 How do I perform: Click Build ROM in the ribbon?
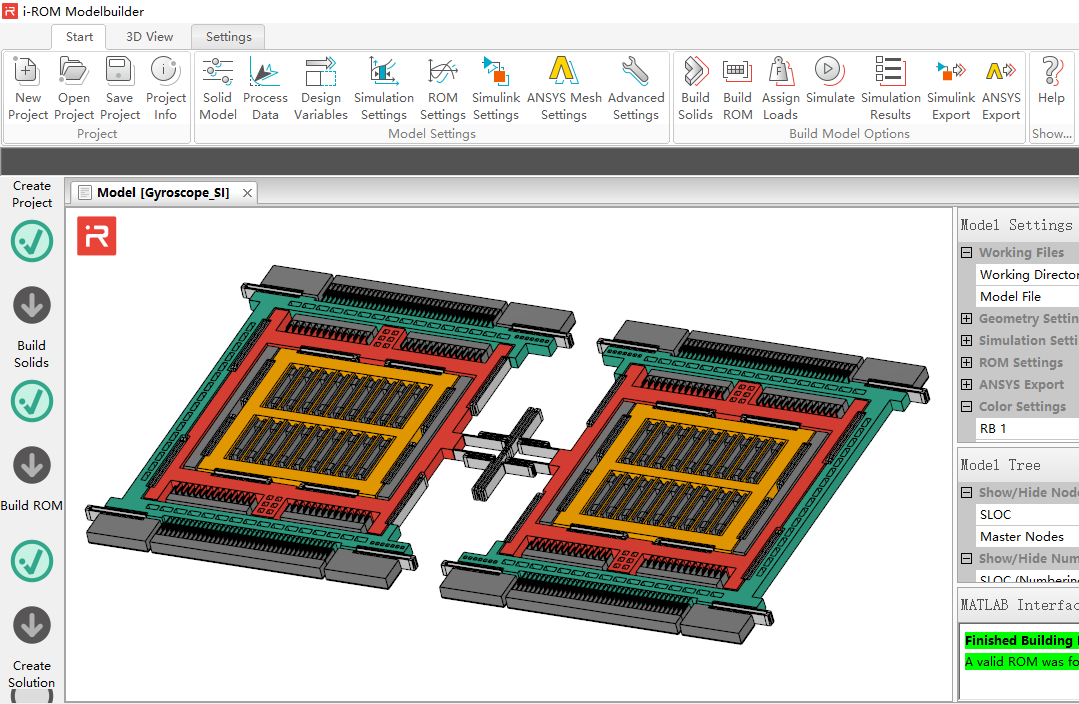(737, 88)
